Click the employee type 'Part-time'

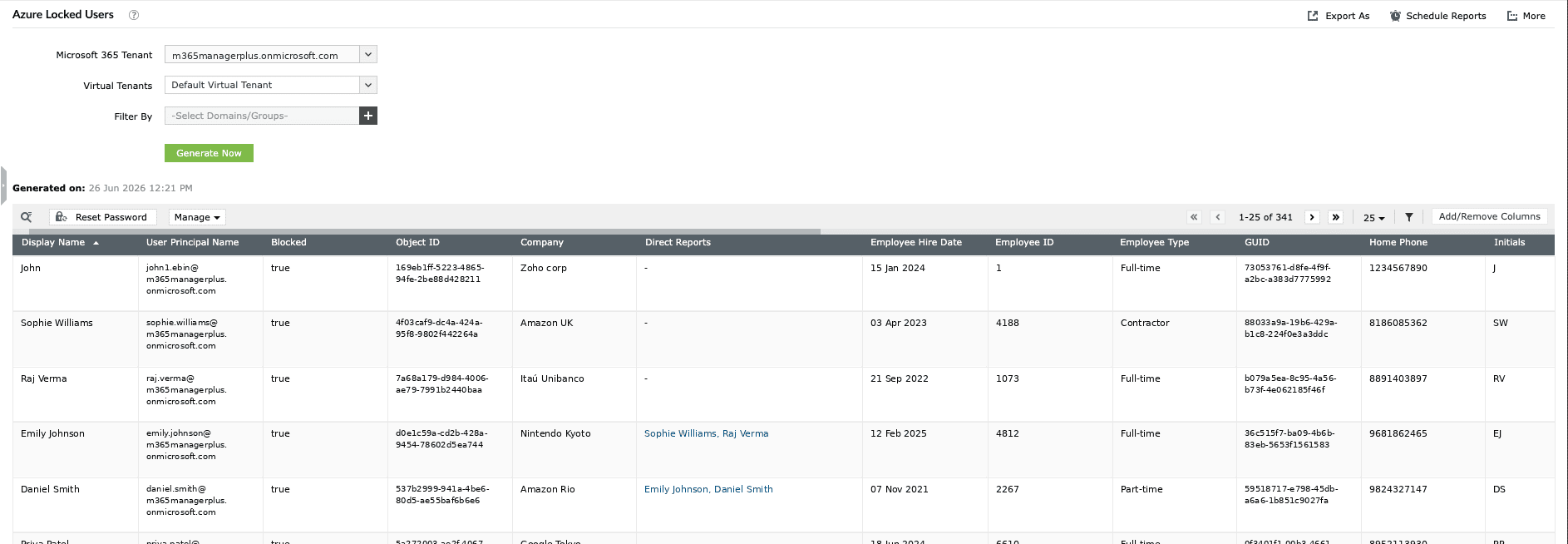click(x=1141, y=489)
